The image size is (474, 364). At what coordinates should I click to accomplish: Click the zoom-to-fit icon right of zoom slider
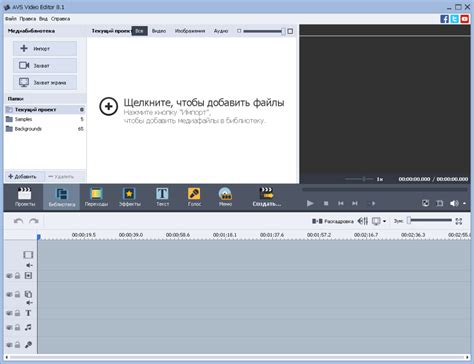click(459, 221)
